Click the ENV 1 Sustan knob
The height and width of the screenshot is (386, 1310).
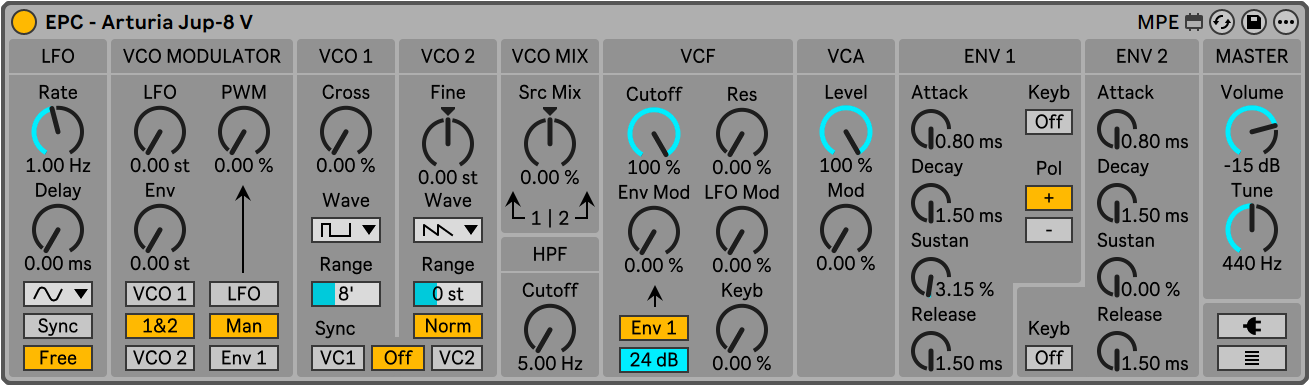(x=930, y=276)
